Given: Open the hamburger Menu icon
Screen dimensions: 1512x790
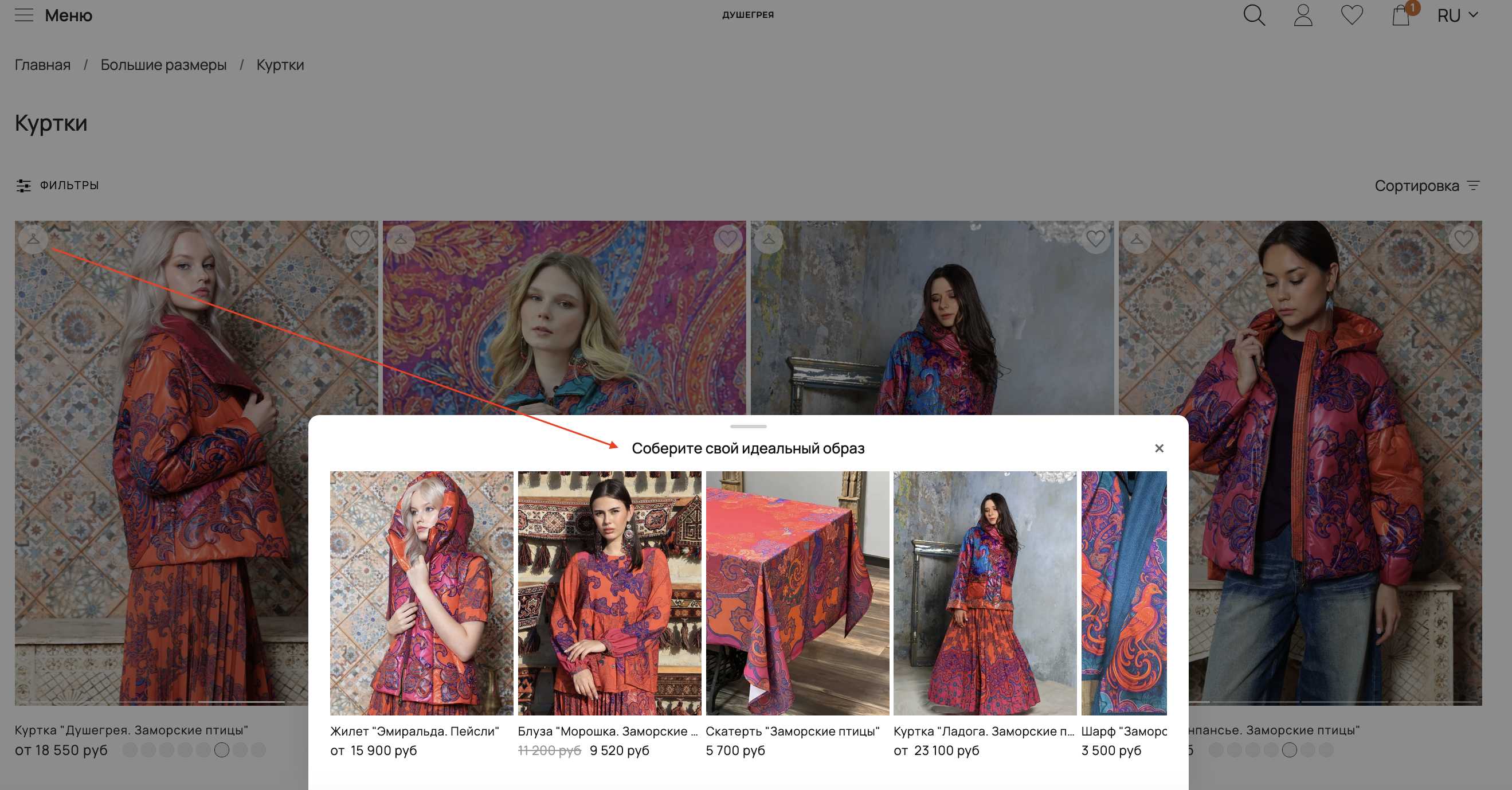Looking at the screenshot, I should [x=24, y=15].
